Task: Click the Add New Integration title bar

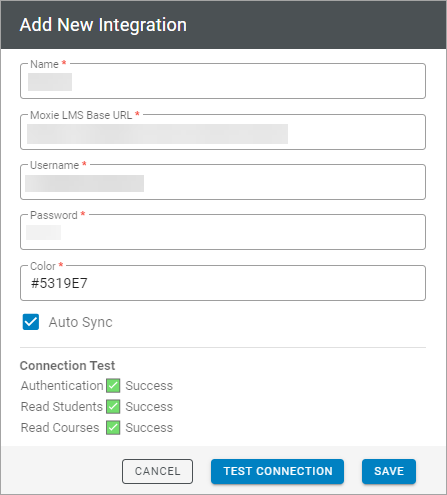Action: 223,25
